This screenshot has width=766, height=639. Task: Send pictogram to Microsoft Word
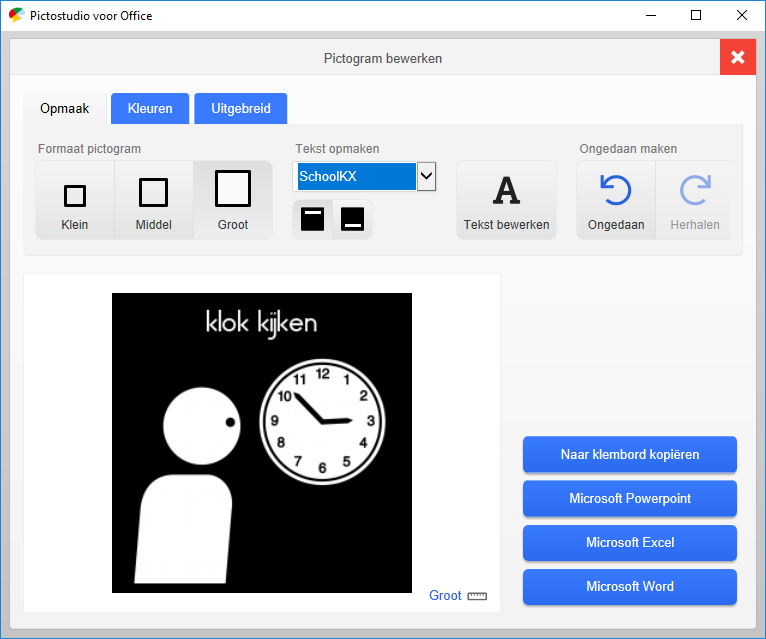pyautogui.click(x=630, y=586)
